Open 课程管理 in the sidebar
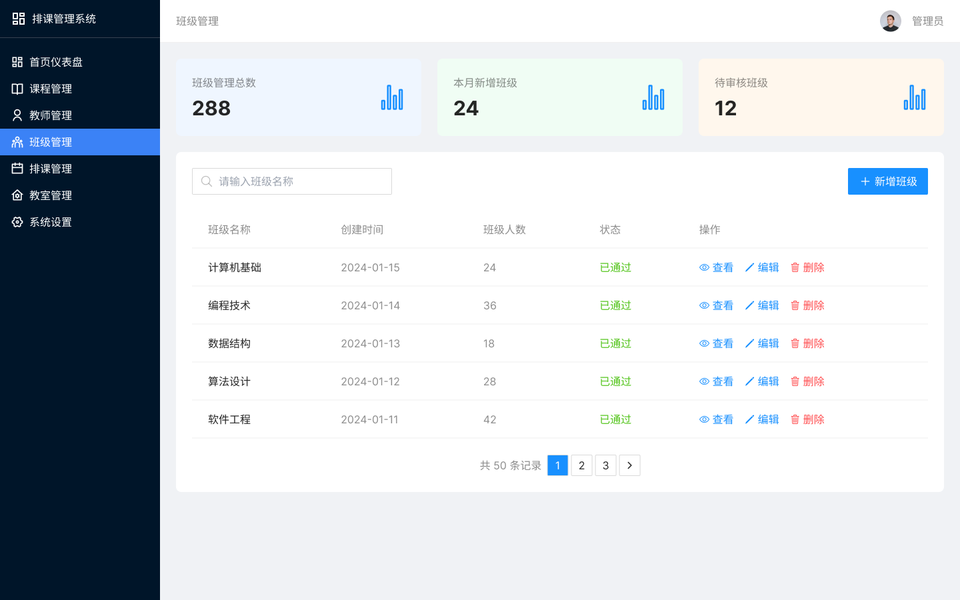The image size is (960, 600). pos(80,89)
